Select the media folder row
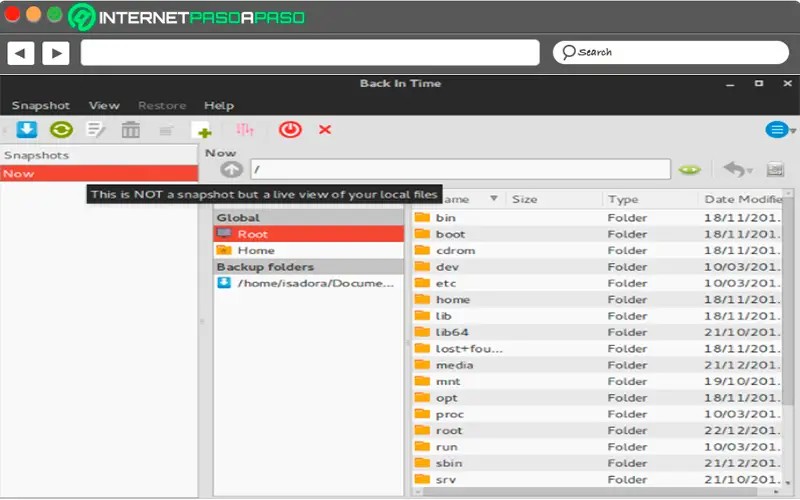 597,365
